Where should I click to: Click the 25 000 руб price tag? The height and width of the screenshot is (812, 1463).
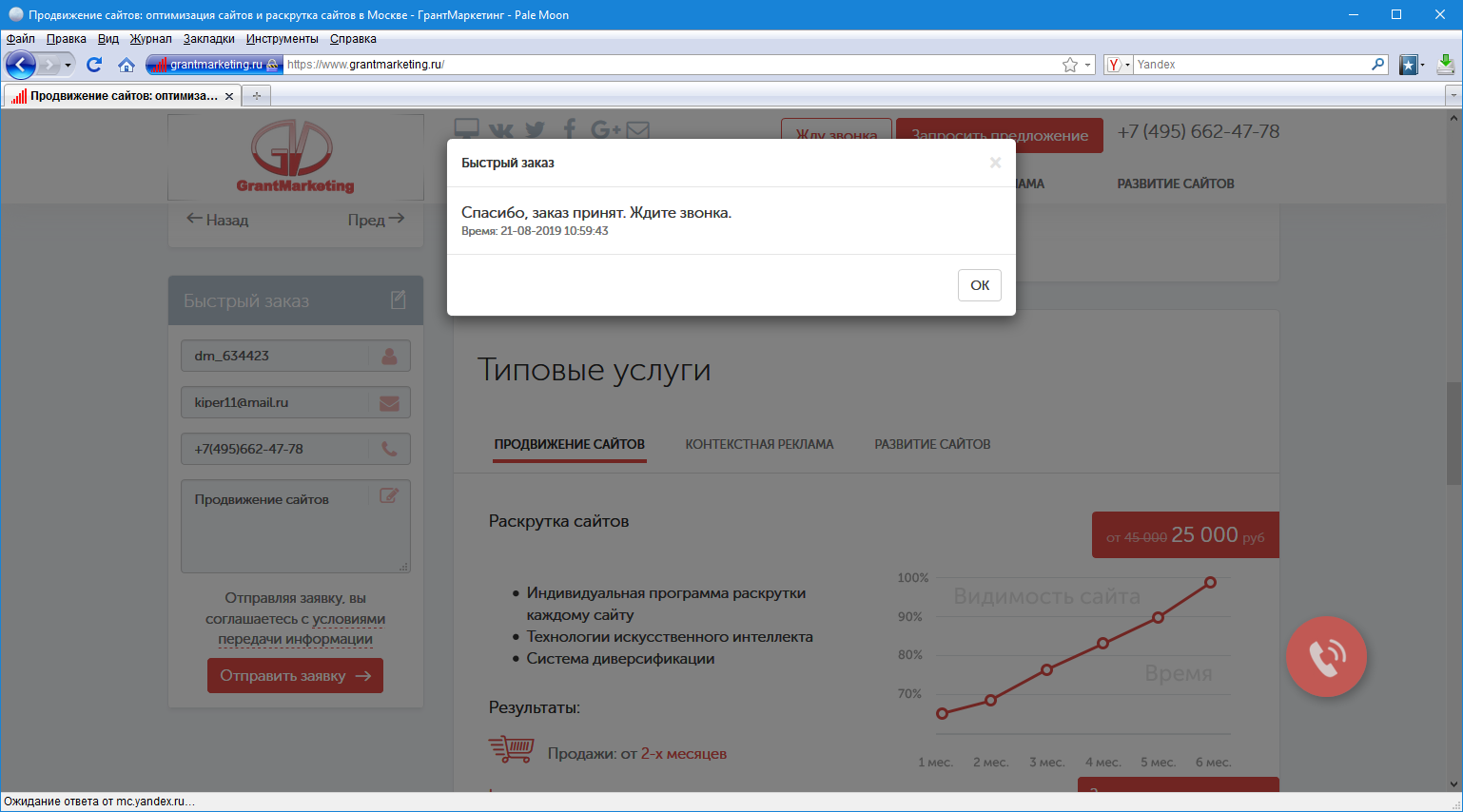[1185, 534]
